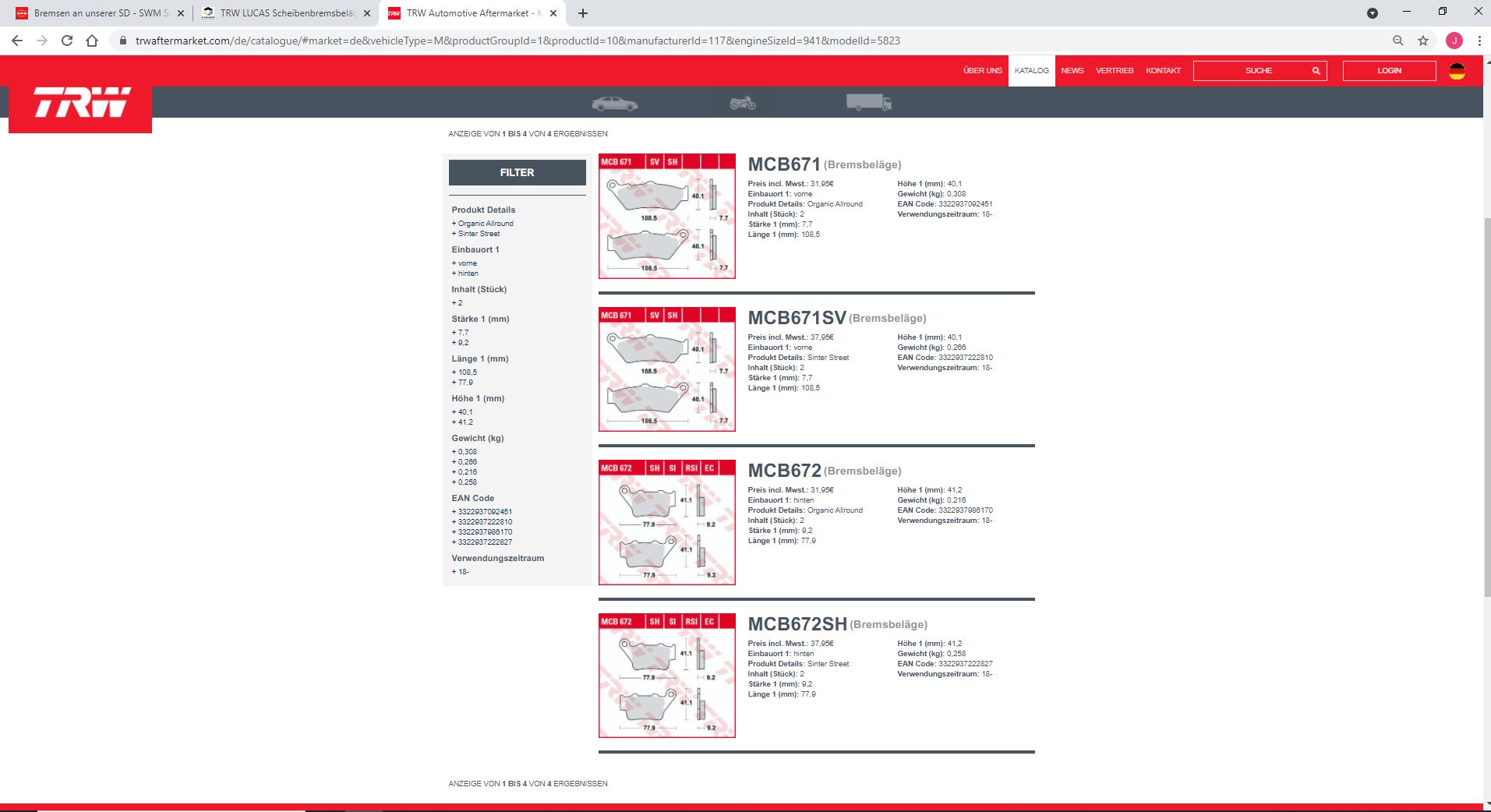Select the car vehicle type icon

point(614,103)
